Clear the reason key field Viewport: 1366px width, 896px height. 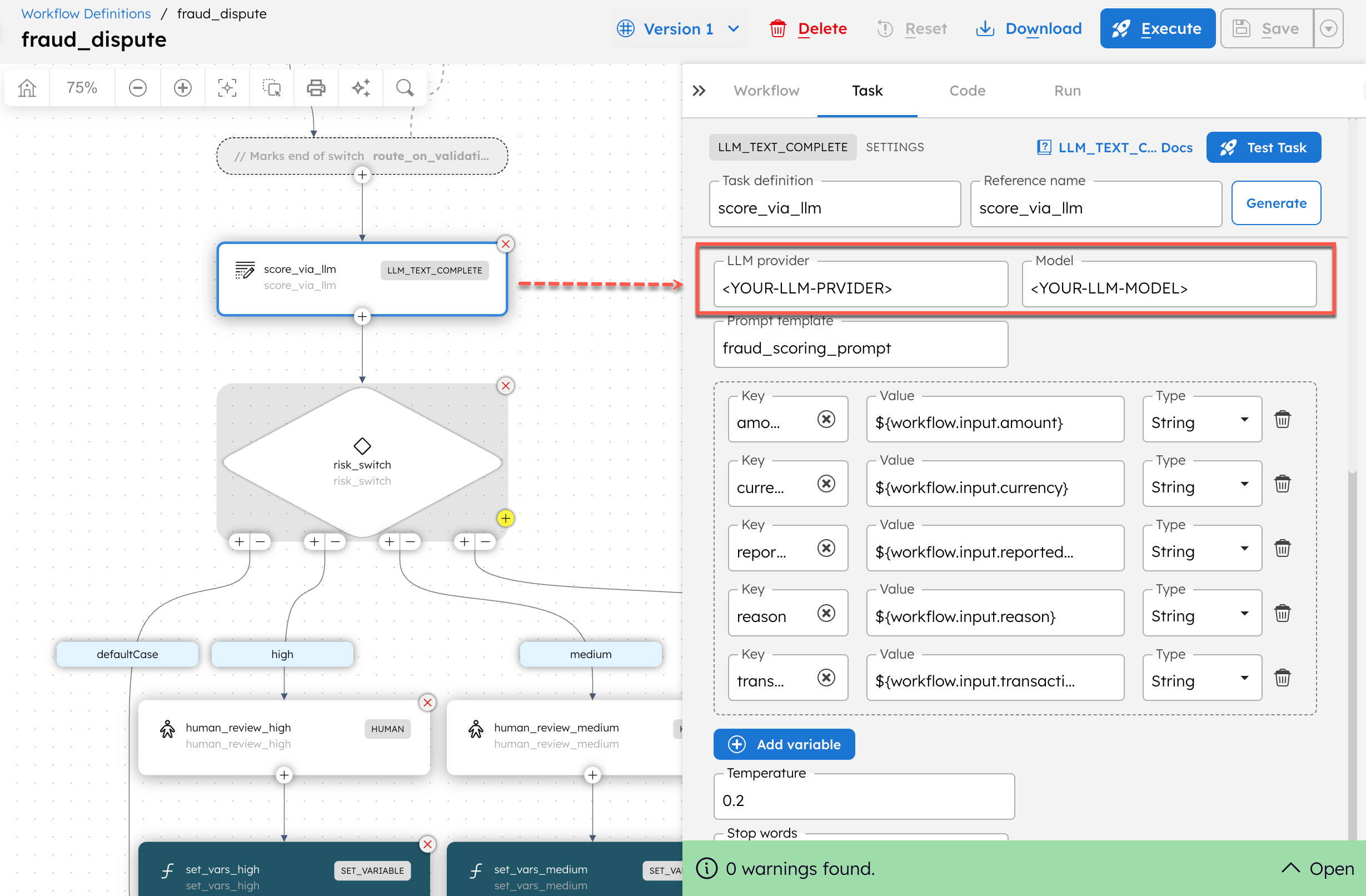tap(826, 613)
